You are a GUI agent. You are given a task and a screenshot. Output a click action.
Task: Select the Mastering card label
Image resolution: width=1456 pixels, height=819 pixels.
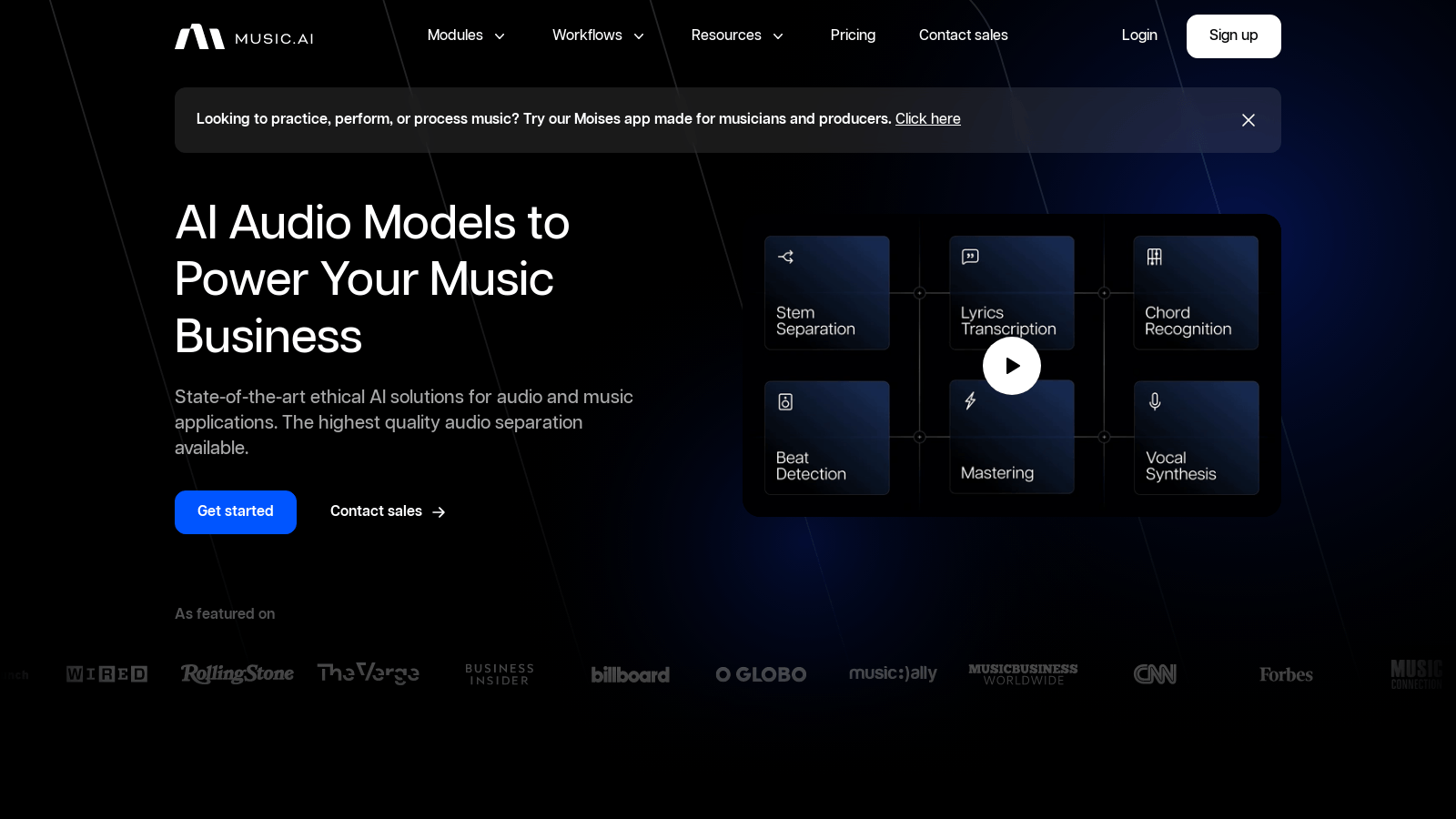coord(997,473)
